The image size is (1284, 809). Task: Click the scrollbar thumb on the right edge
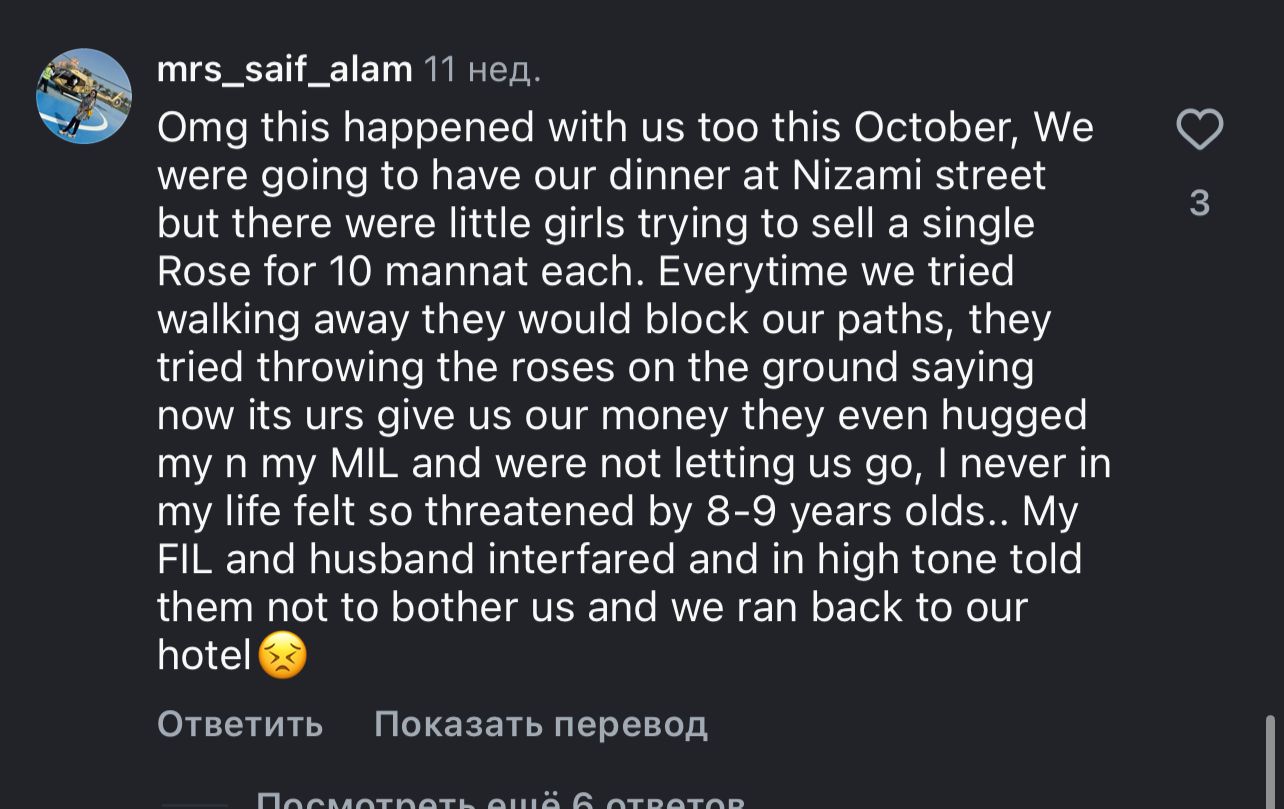(x=1270, y=760)
